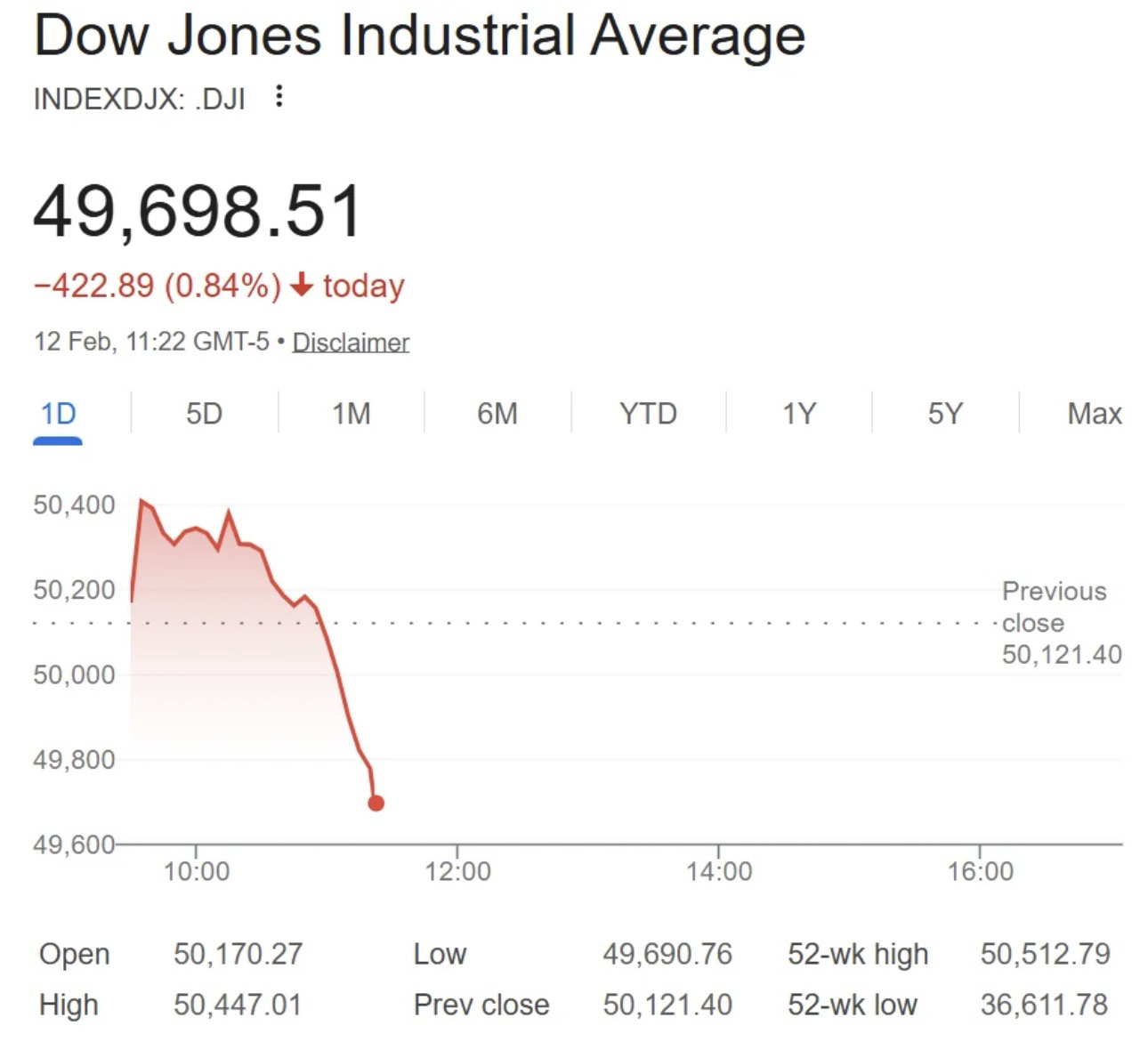The height and width of the screenshot is (1050, 1148).
Task: Click the red current-price dot on chart
Action: pos(376,804)
